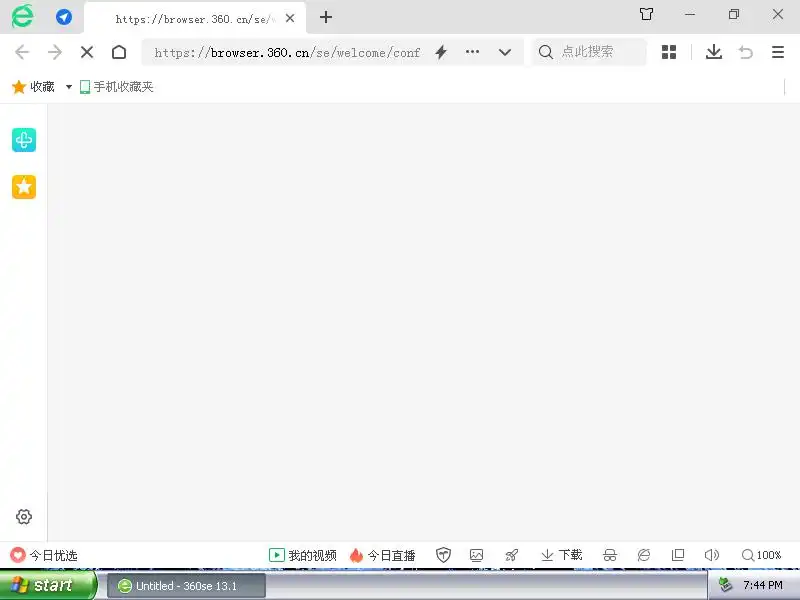The height and width of the screenshot is (600, 800).
Task: Open 今日直播 live stream link
Action: point(383,555)
